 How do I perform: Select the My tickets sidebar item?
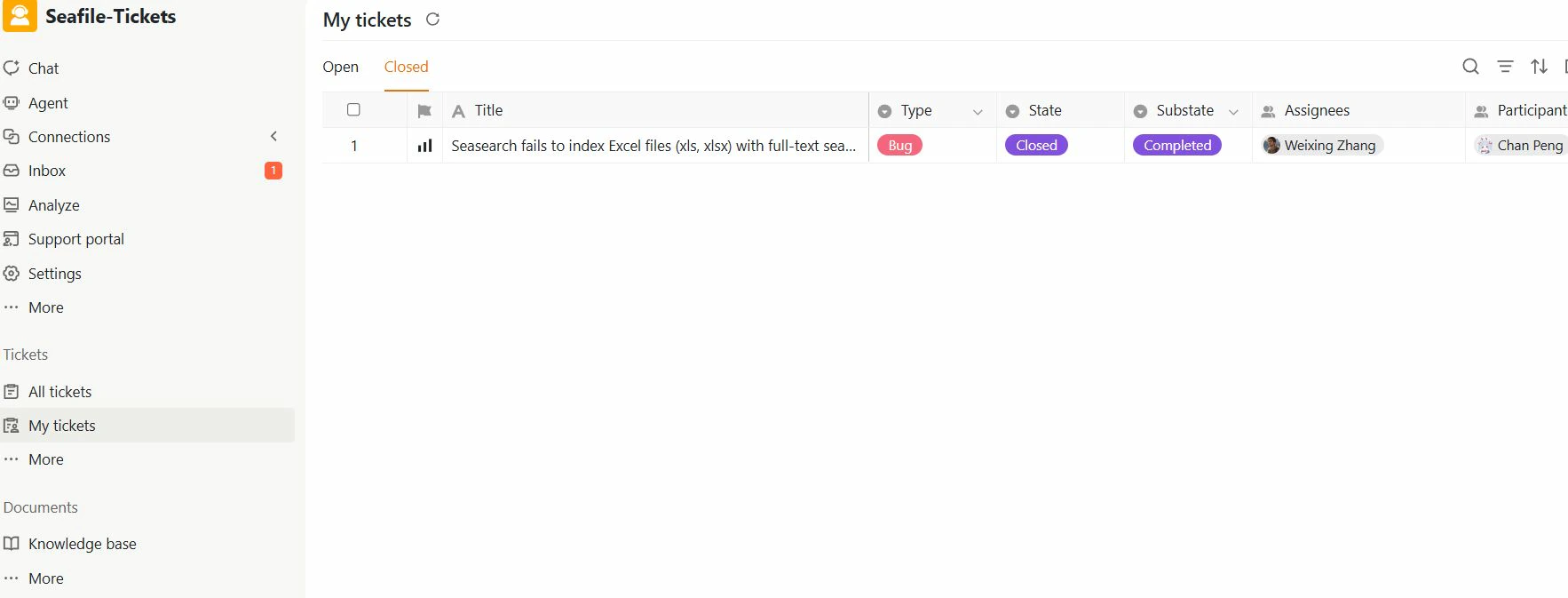point(147,426)
